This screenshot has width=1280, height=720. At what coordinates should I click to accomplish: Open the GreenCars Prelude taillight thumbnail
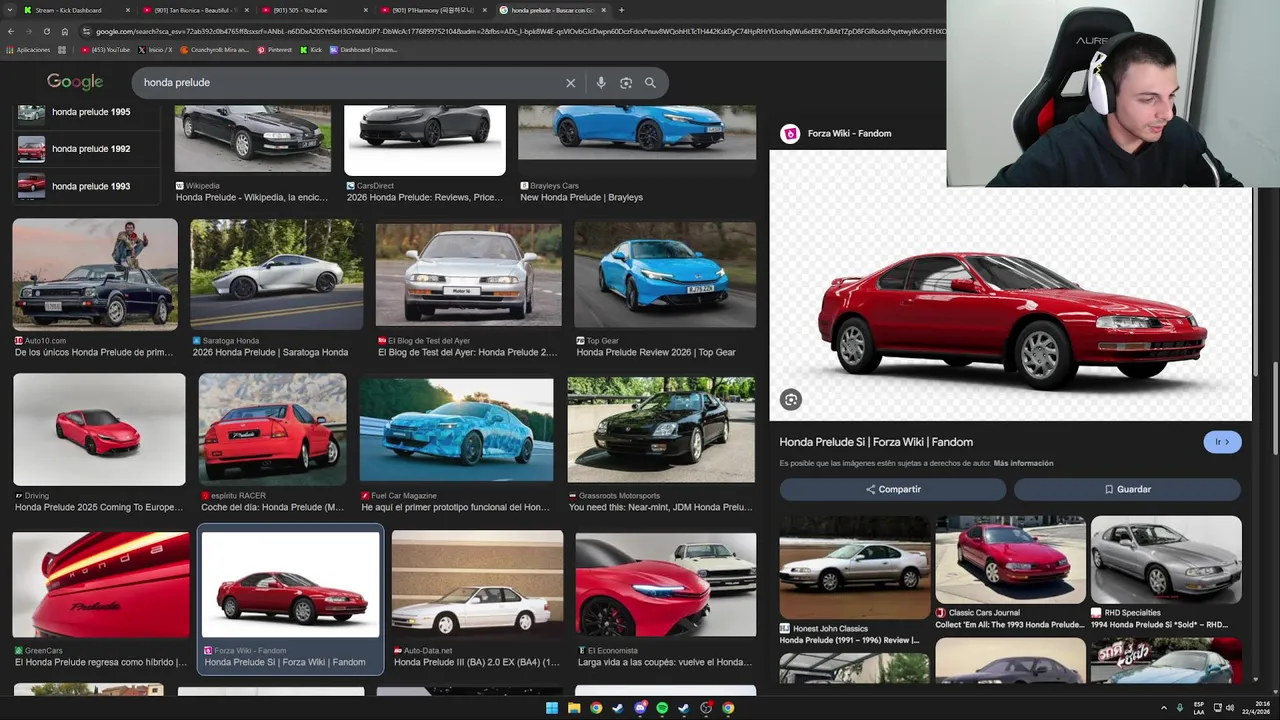100,585
